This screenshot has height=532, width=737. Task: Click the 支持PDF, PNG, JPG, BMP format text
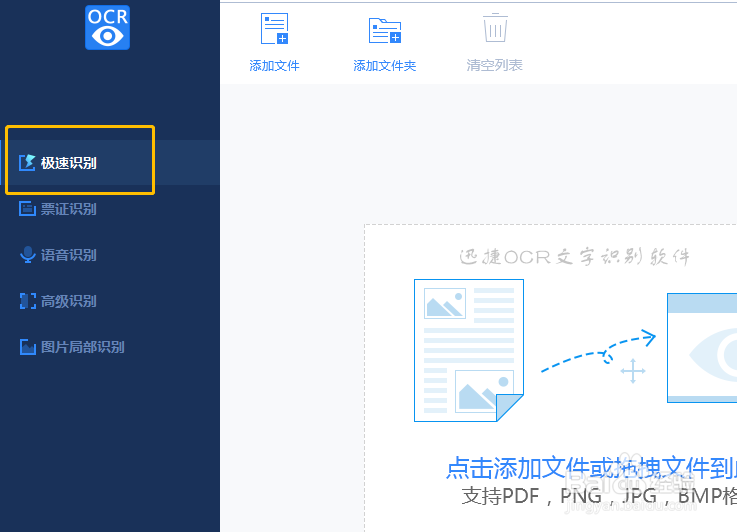[599, 496]
